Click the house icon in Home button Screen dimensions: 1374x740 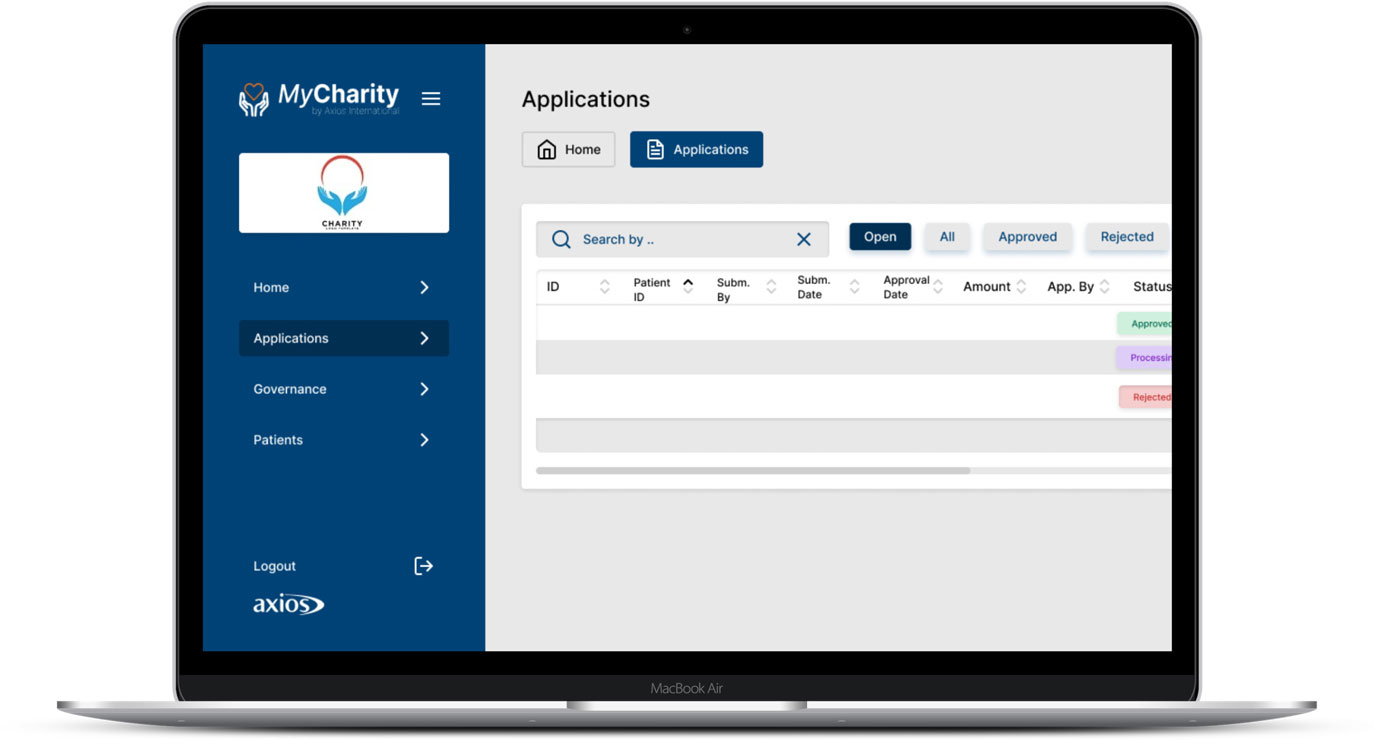point(547,150)
